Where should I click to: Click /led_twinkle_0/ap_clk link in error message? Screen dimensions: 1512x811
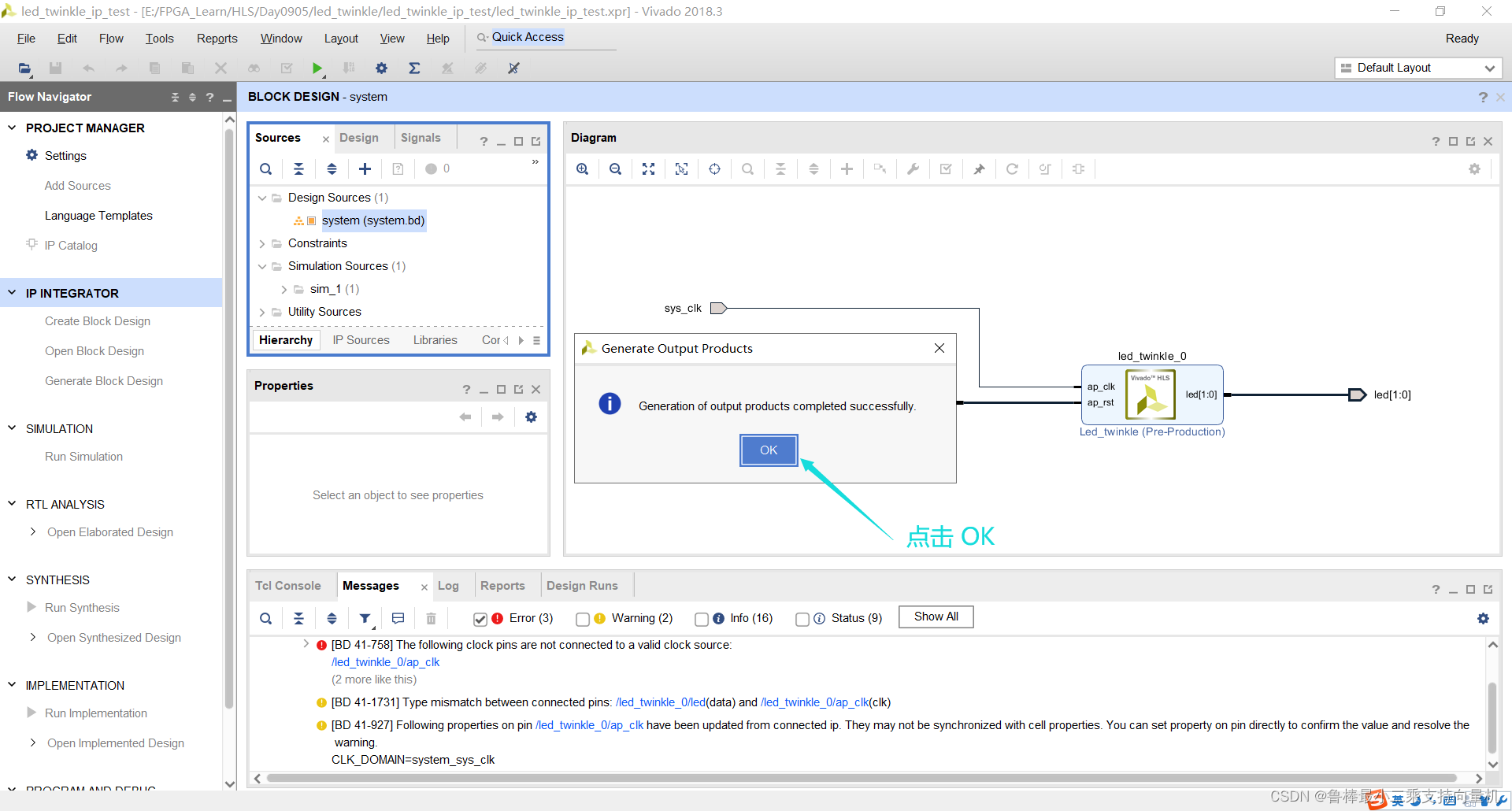point(385,662)
